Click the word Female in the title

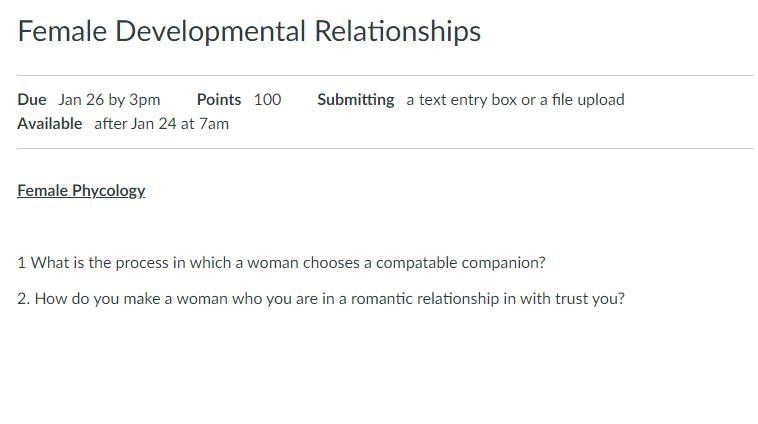click(62, 31)
